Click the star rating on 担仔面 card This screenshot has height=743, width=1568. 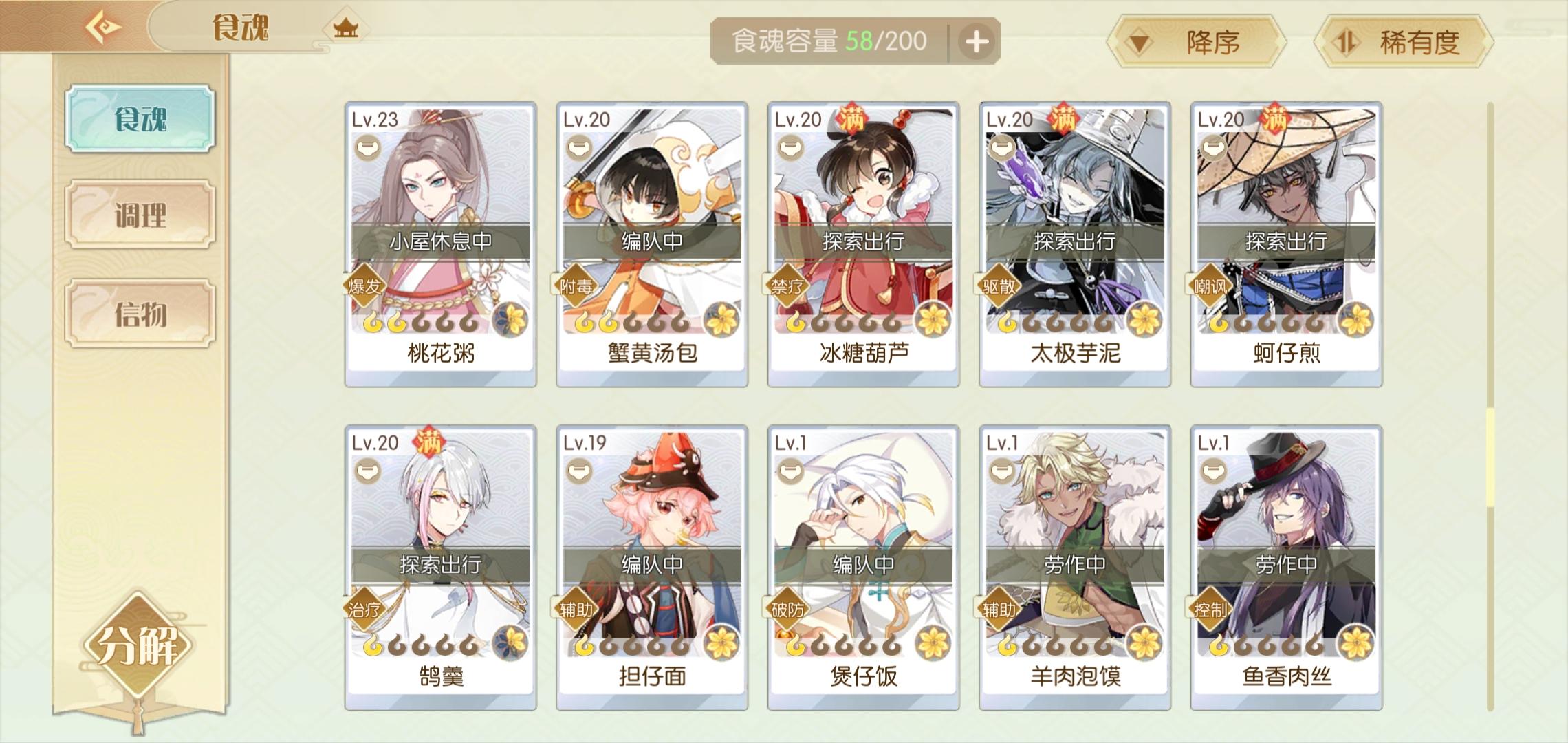631,645
